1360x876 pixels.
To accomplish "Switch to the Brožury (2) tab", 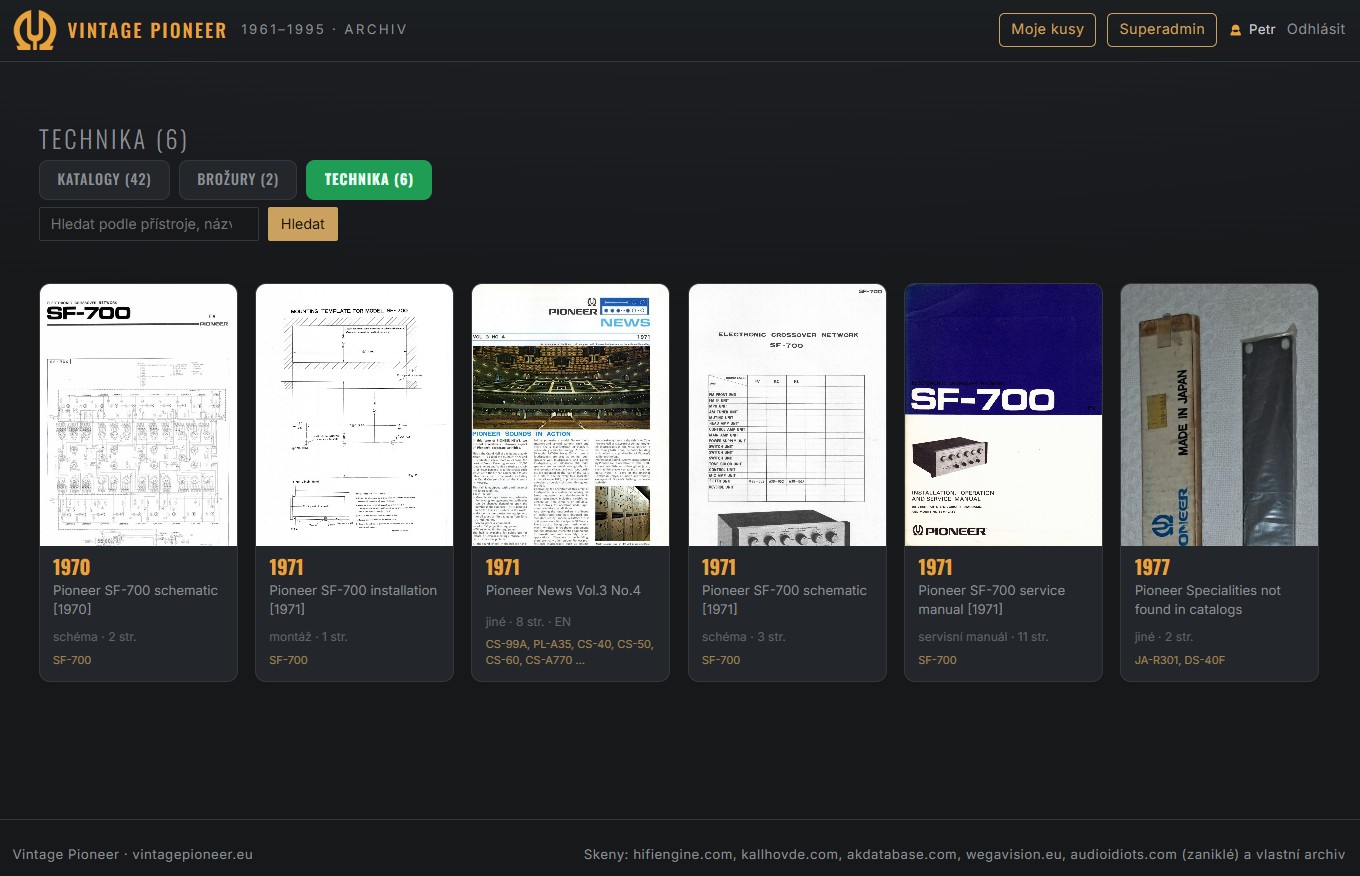I will point(238,180).
